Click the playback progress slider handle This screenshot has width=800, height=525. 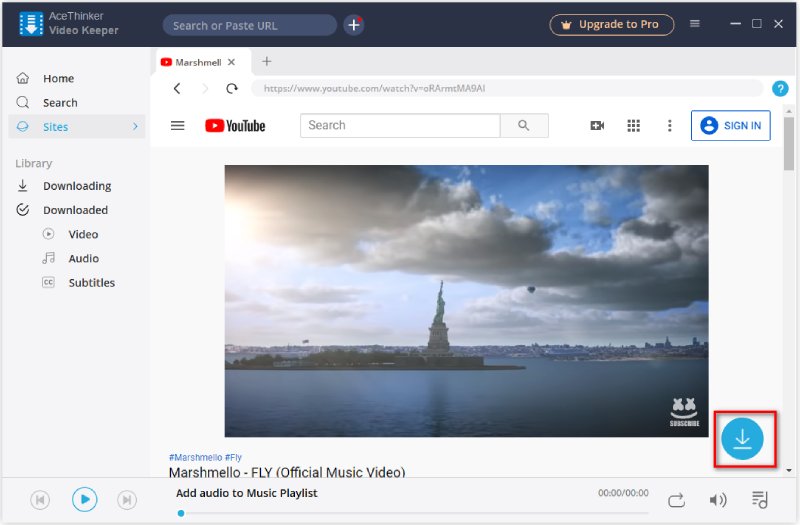click(181, 513)
